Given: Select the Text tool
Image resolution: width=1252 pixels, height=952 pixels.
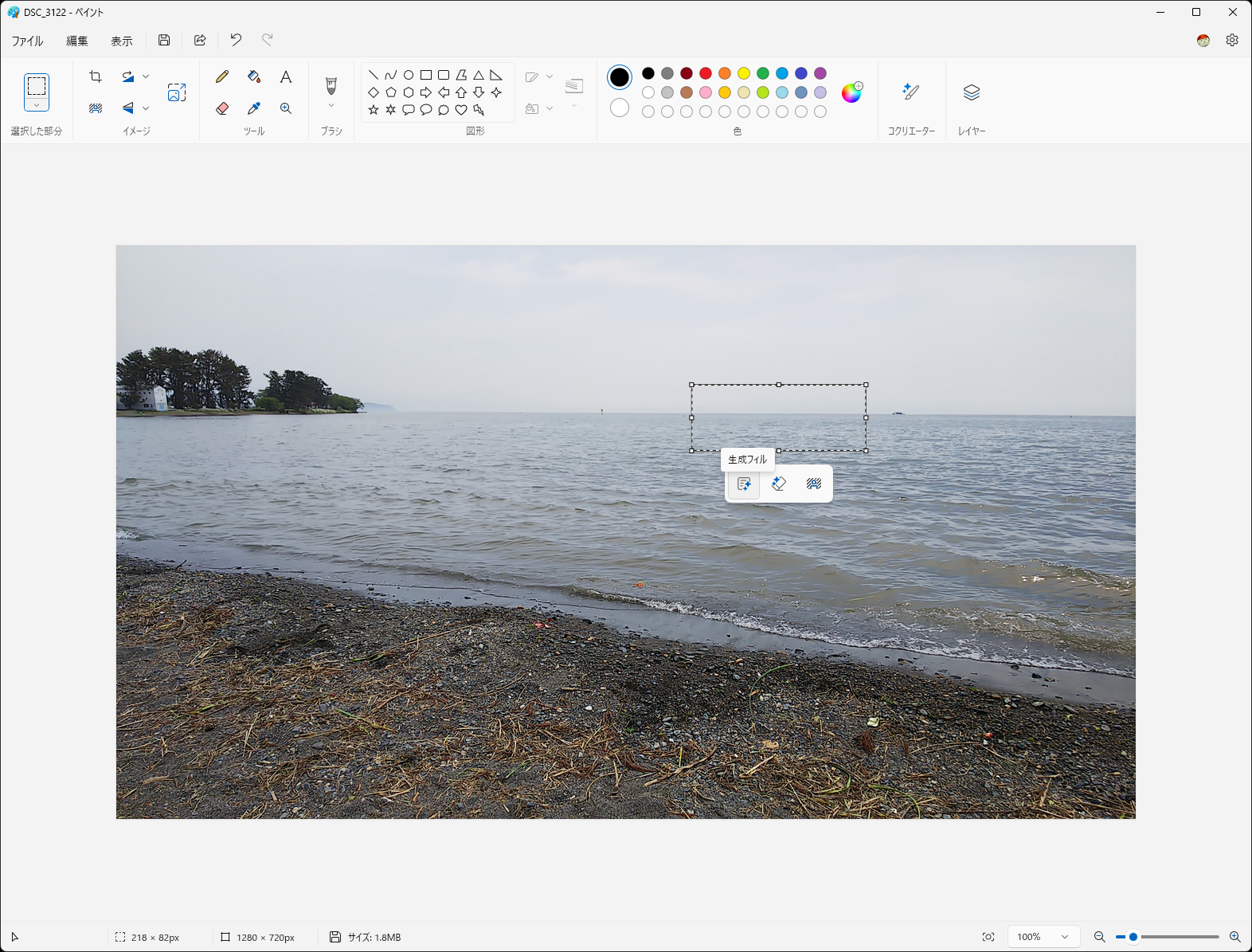Looking at the screenshot, I should pyautogui.click(x=286, y=76).
